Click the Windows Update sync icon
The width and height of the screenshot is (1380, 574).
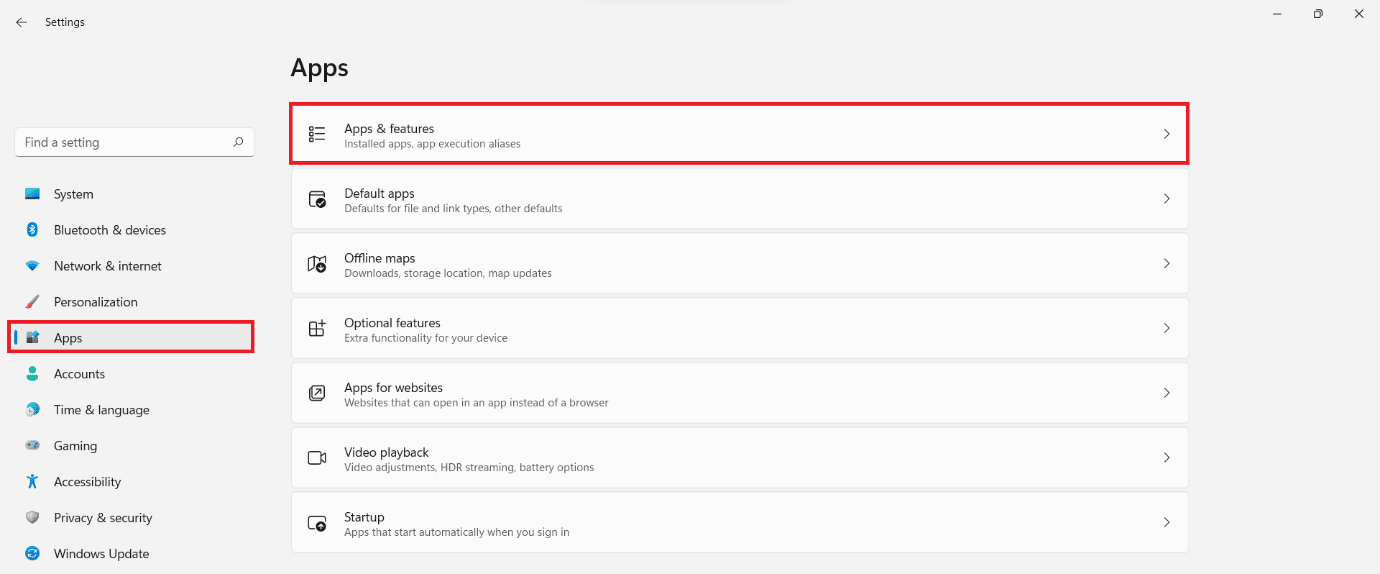33,554
